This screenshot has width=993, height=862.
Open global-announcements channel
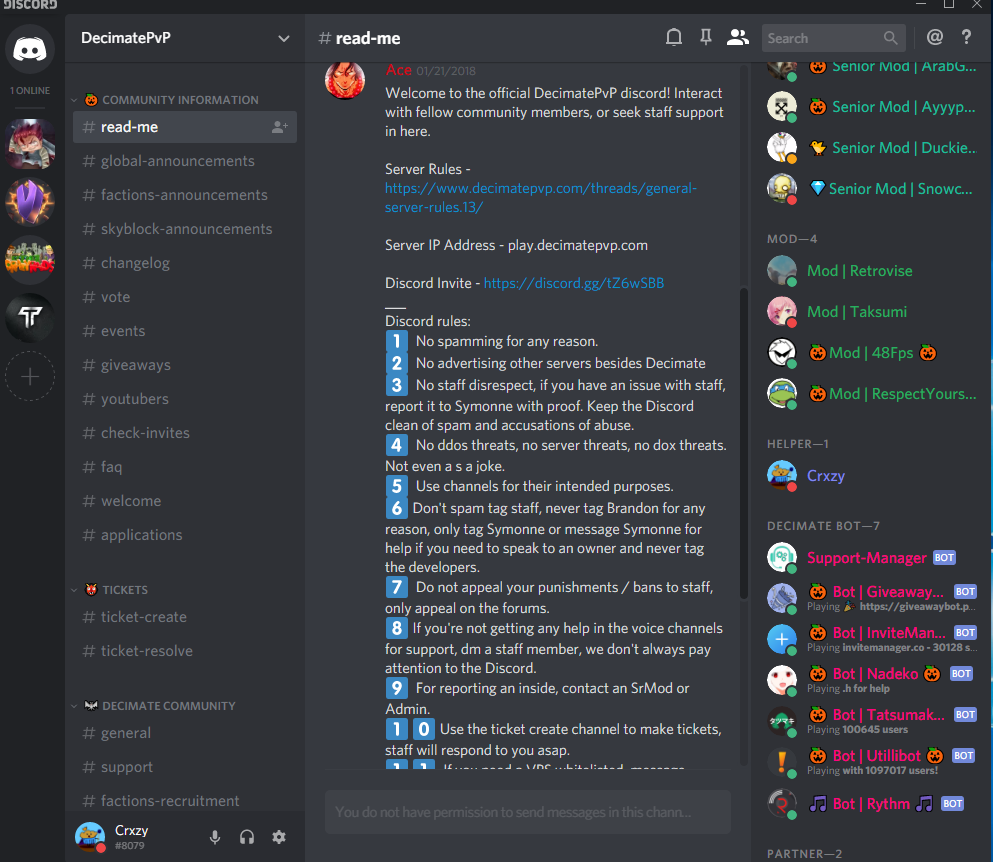[185, 161]
